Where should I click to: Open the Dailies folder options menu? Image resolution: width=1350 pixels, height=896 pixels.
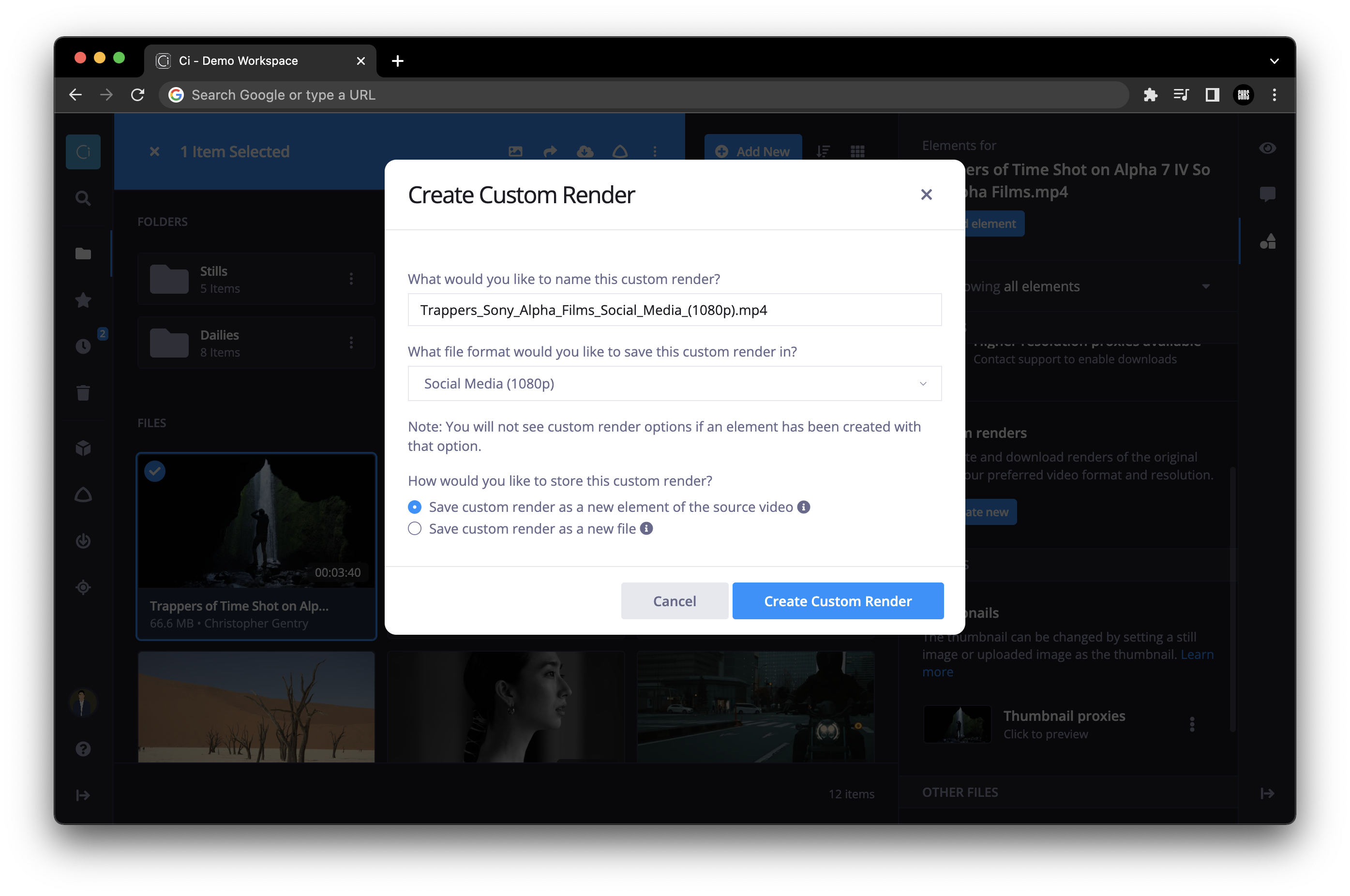[x=351, y=343]
